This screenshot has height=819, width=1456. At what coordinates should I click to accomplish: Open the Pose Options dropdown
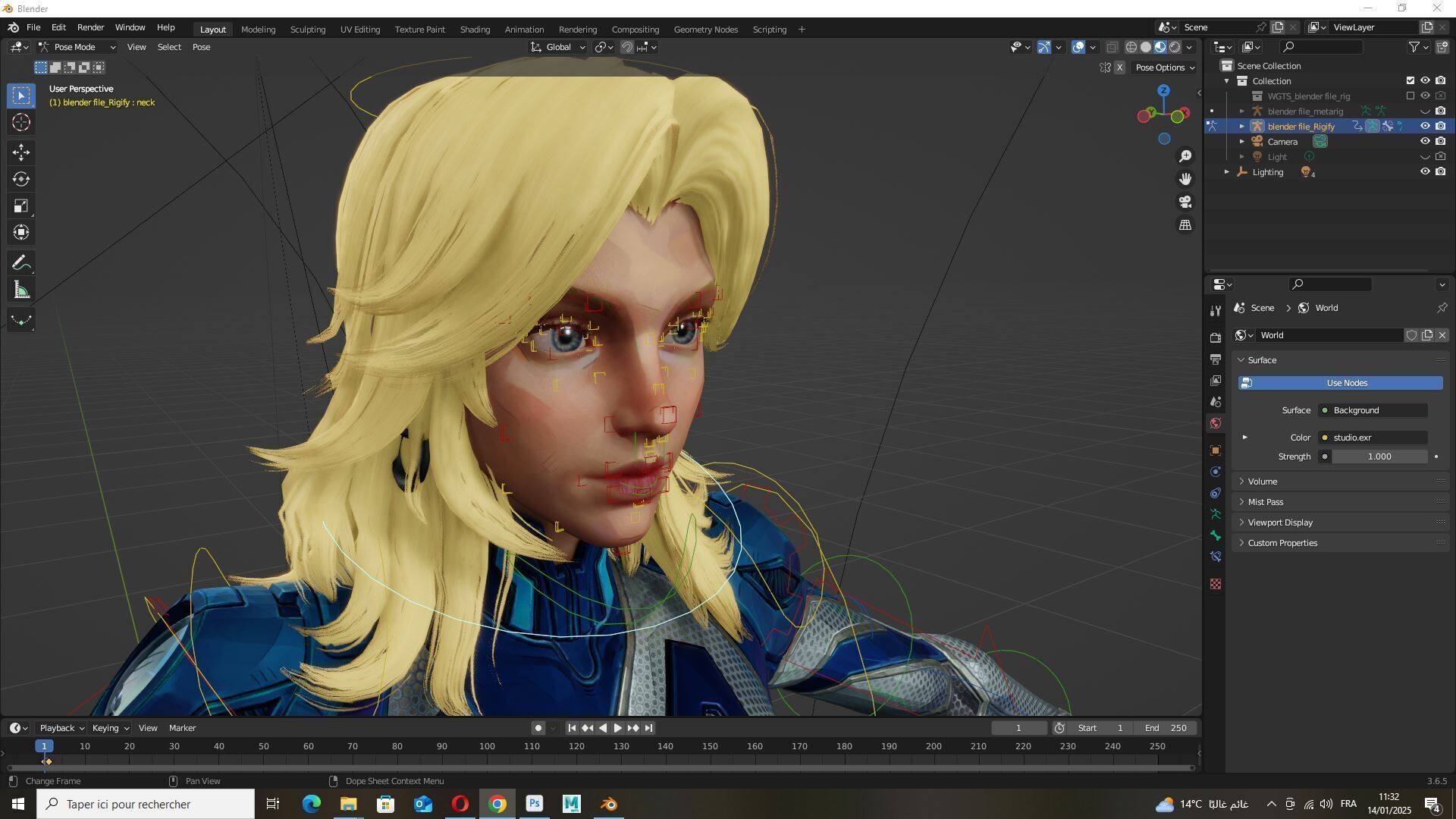click(x=1165, y=67)
